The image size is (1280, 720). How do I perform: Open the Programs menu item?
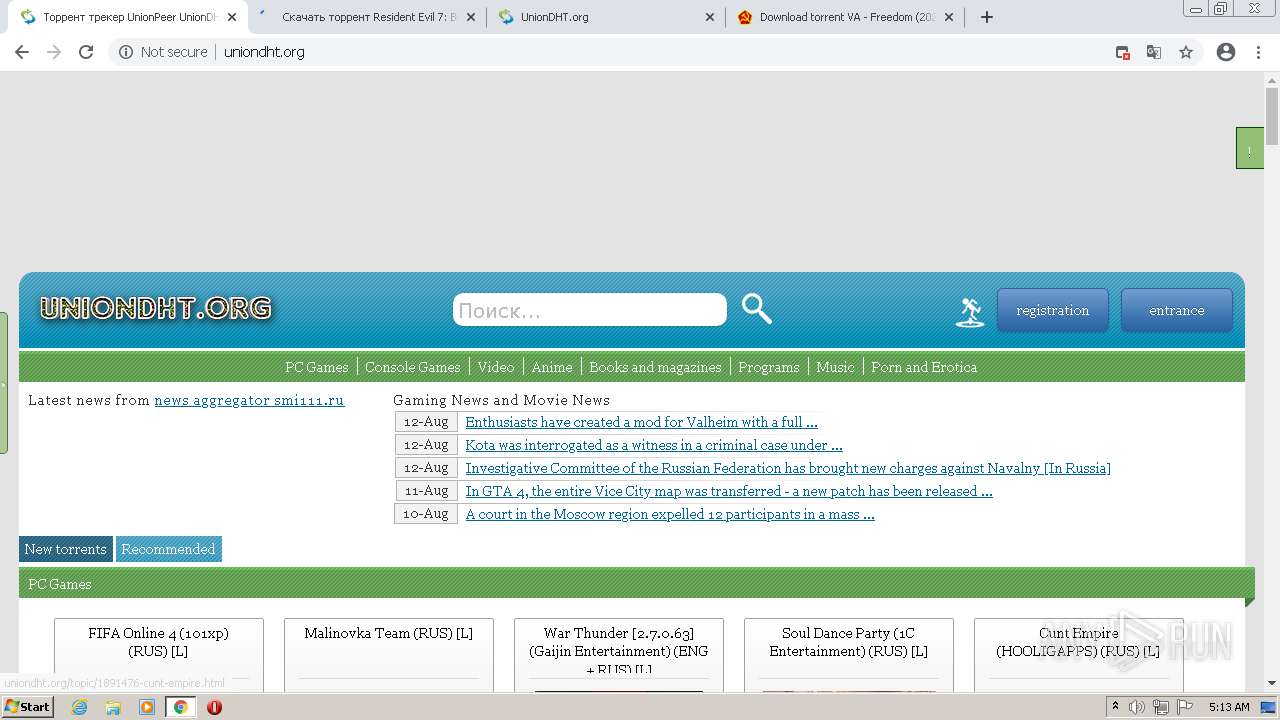(768, 367)
